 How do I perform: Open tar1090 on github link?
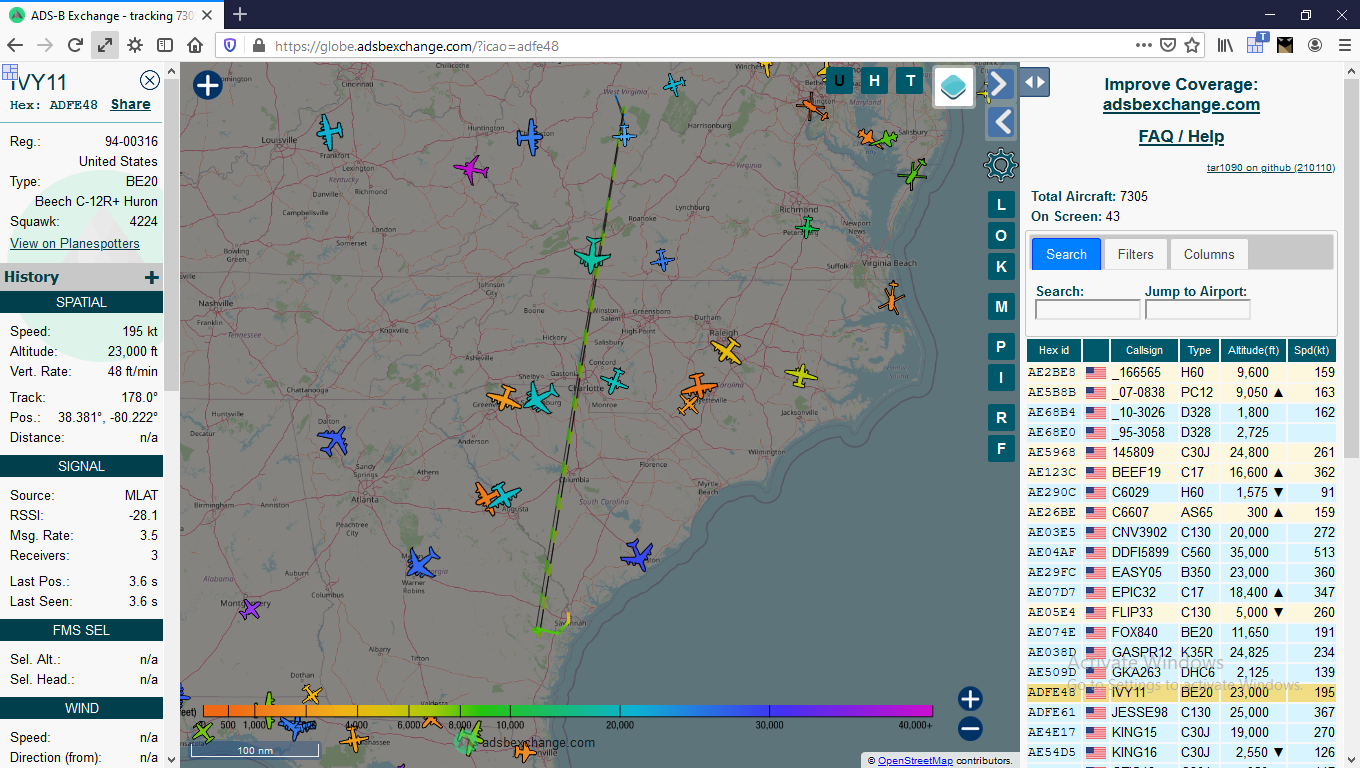(x=1270, y=168)
